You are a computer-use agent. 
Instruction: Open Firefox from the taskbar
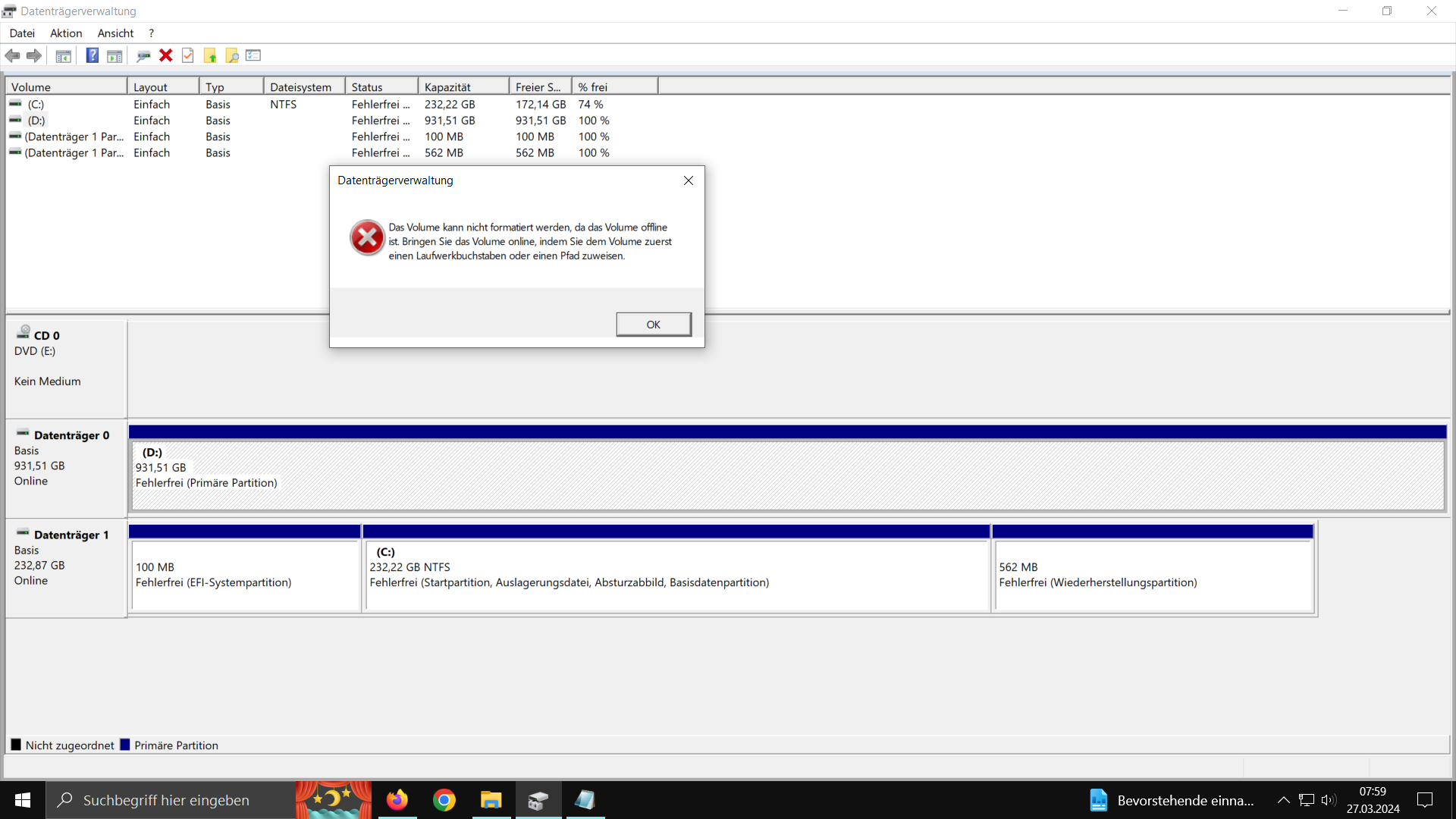point(397,800)
